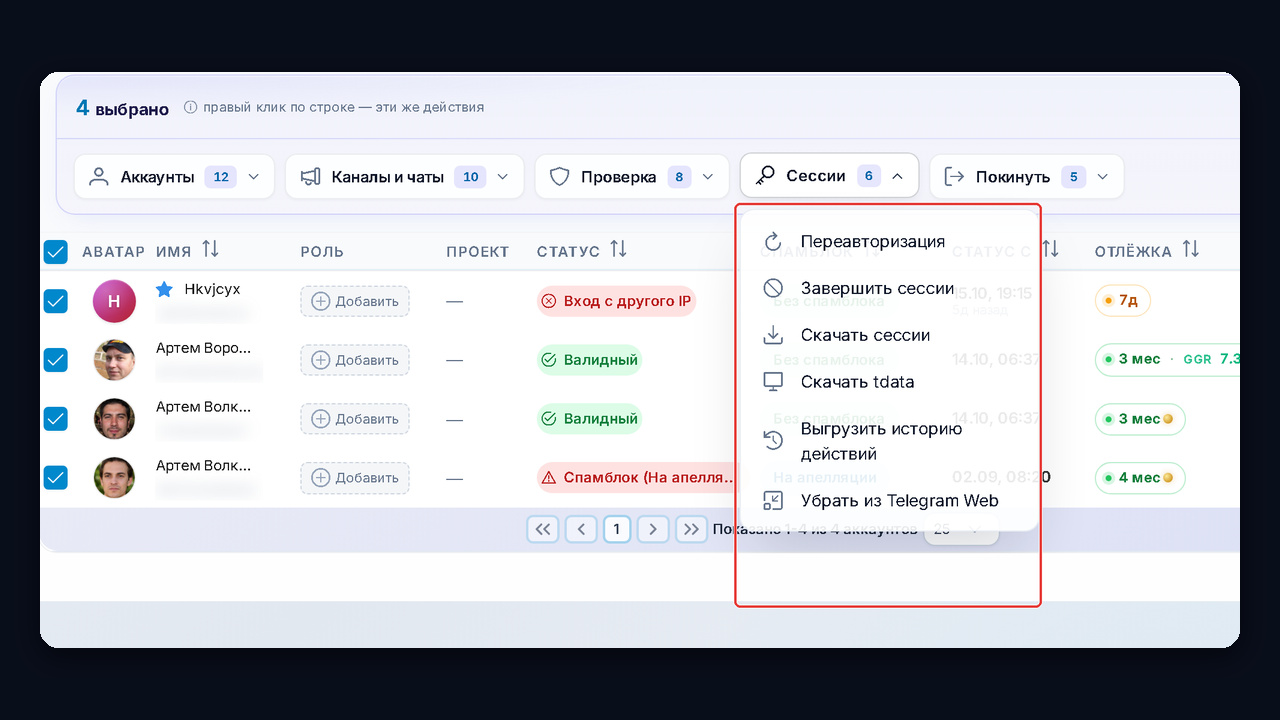Screen dimensions: 1280x720
Task: Click Добавить role button in Hkvjcyx row
Action: click(x=355, y=301)
